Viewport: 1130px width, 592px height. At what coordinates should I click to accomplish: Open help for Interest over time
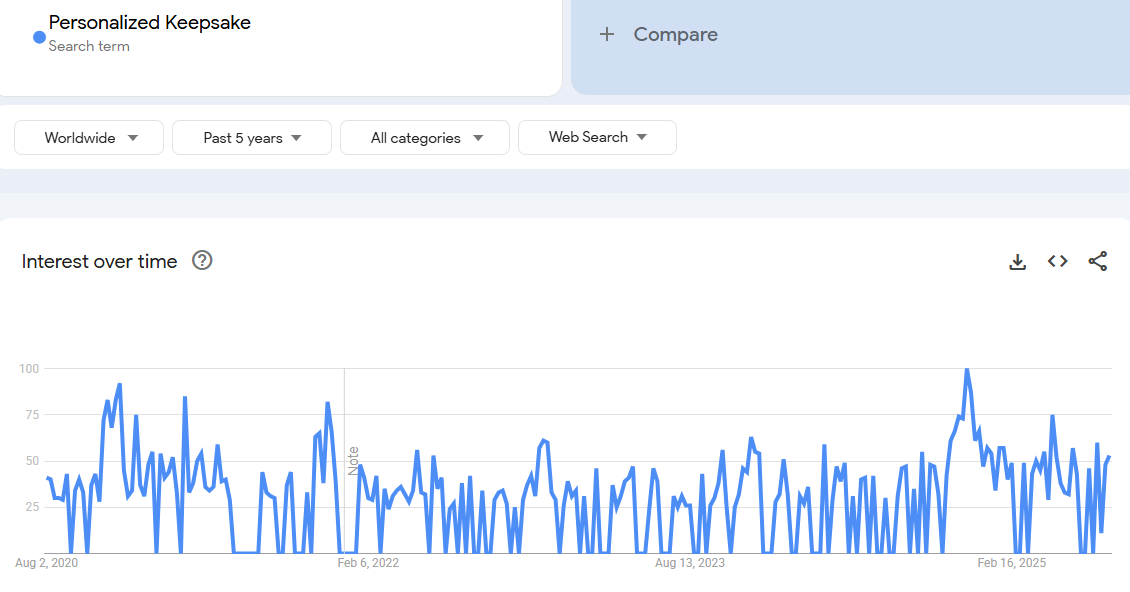click(202, 261)
